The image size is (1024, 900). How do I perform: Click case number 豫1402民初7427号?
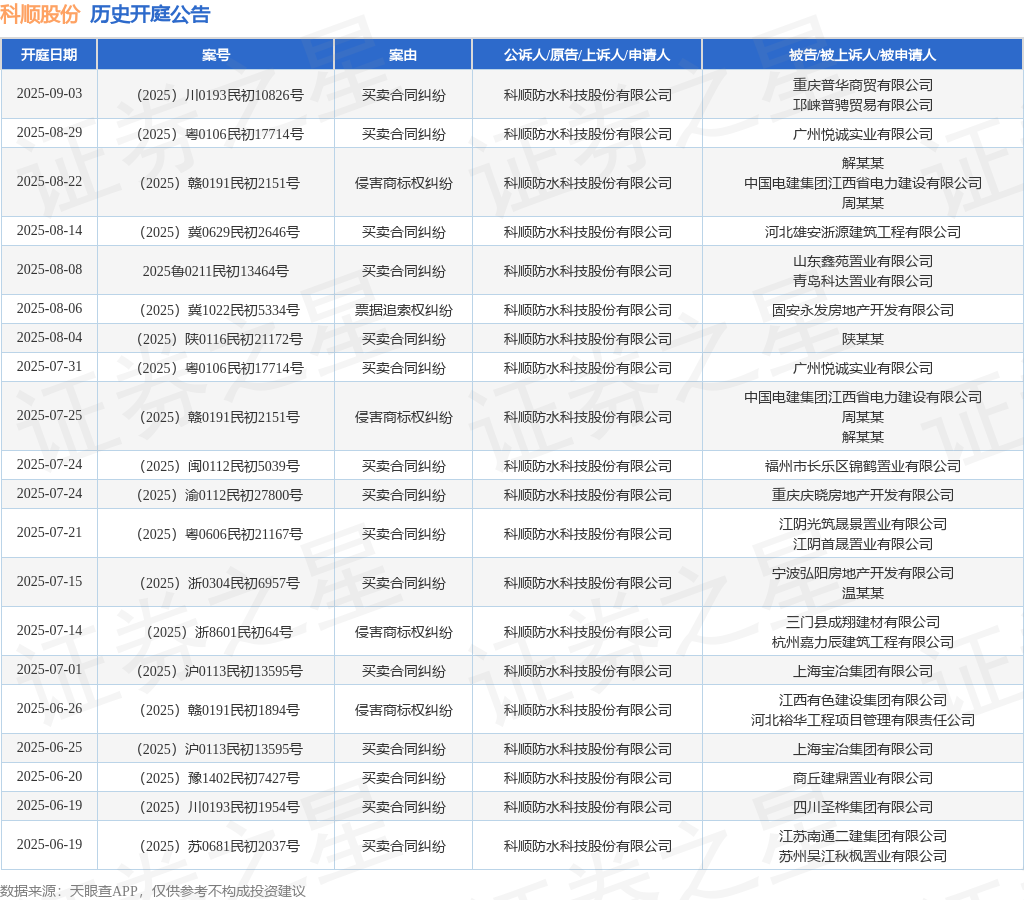[x=220, y=779]
